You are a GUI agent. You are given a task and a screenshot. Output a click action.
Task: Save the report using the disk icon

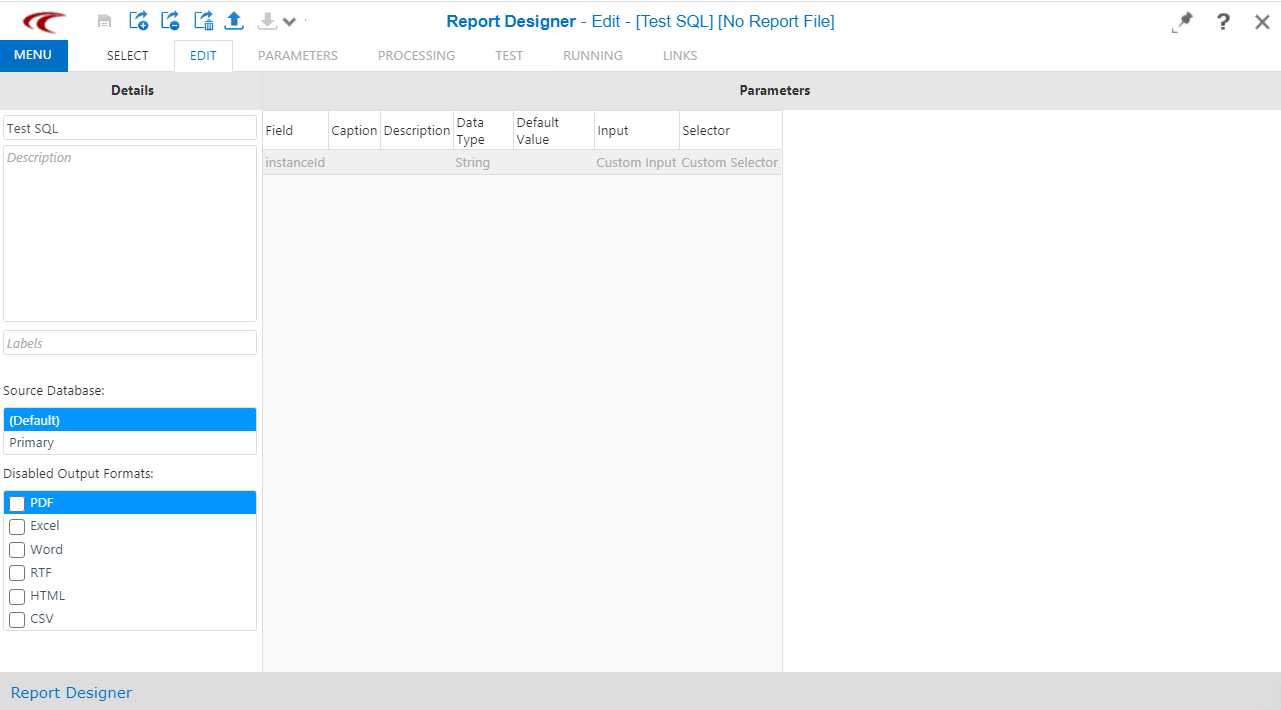pyautogui.click(x=104, y=20)
